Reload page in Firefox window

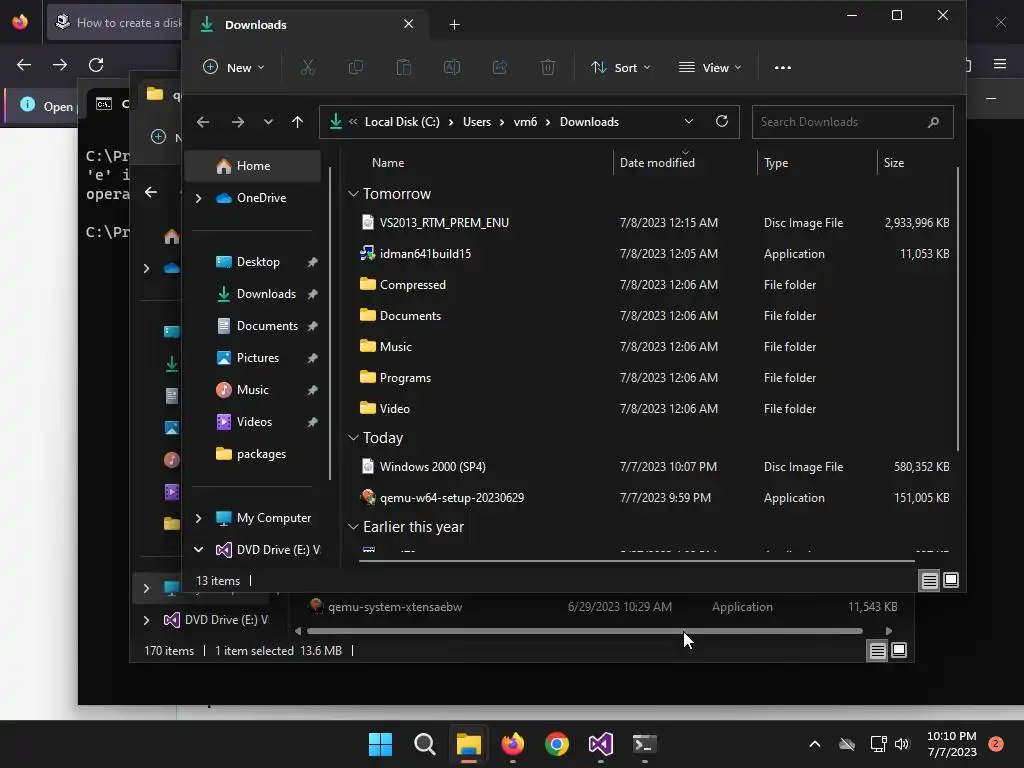pos(96,65)
